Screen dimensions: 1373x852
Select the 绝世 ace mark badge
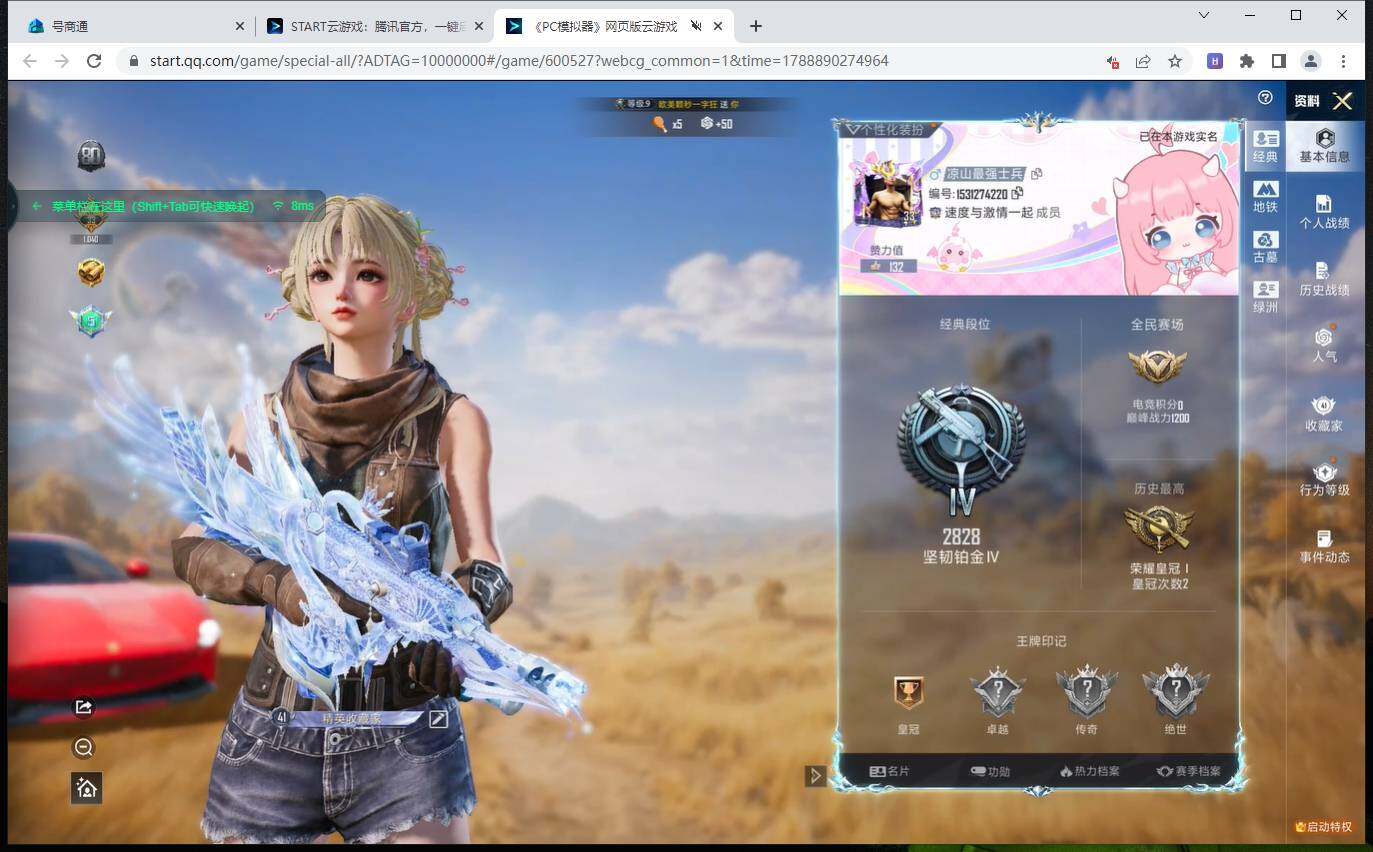[1176, 691]
